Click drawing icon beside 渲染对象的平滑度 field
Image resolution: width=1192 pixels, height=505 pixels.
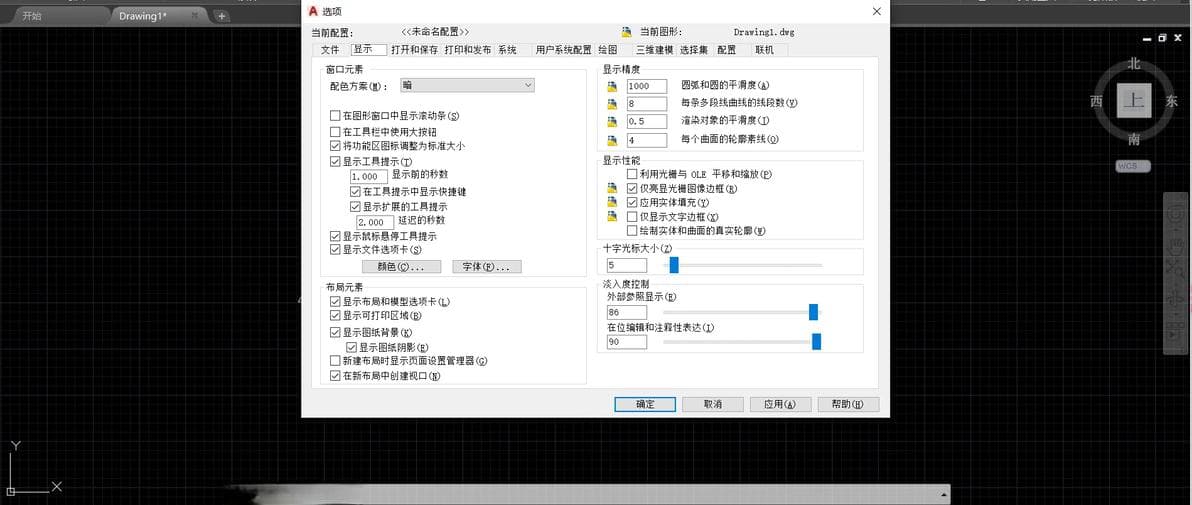click(x=613, y=122)
